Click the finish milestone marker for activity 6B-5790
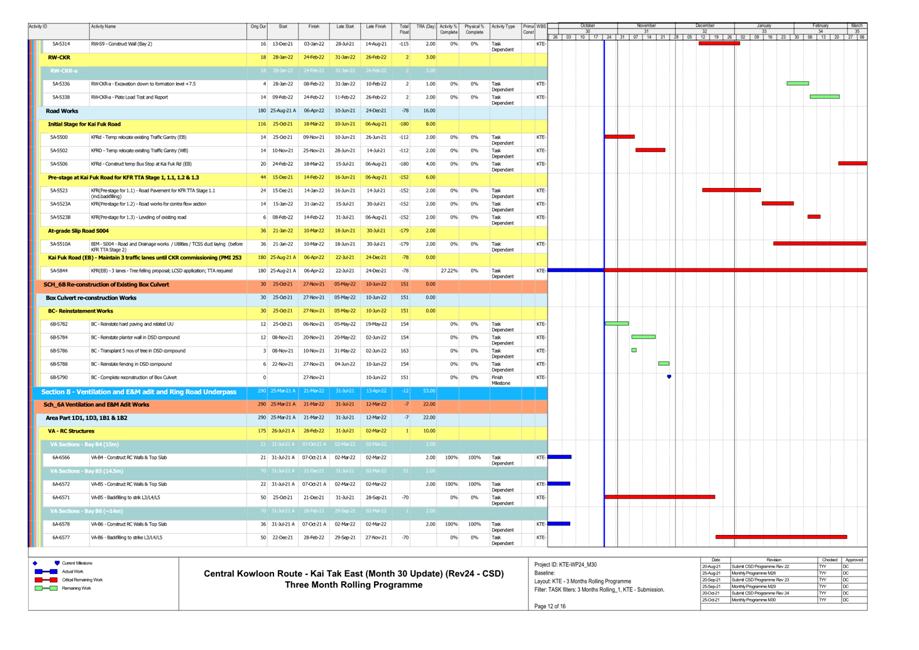 click(x=669, y=377)
